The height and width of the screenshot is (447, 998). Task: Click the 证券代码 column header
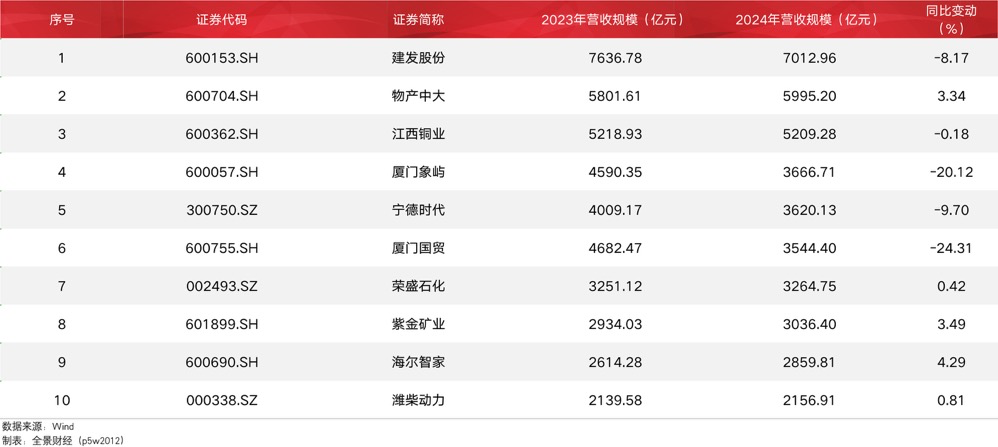tap(221, 20)
